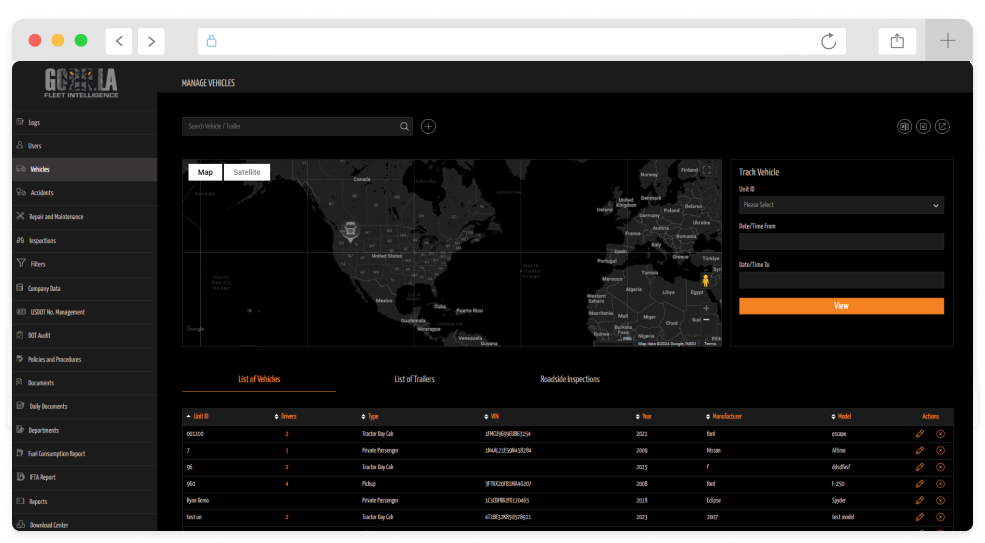Click the export share icon top right

(x=941, y=126)
